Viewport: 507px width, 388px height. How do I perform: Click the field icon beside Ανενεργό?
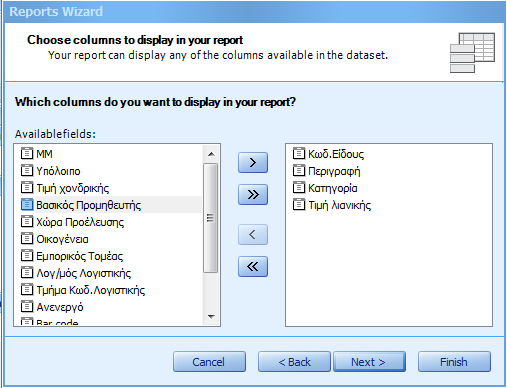(27, 307)
